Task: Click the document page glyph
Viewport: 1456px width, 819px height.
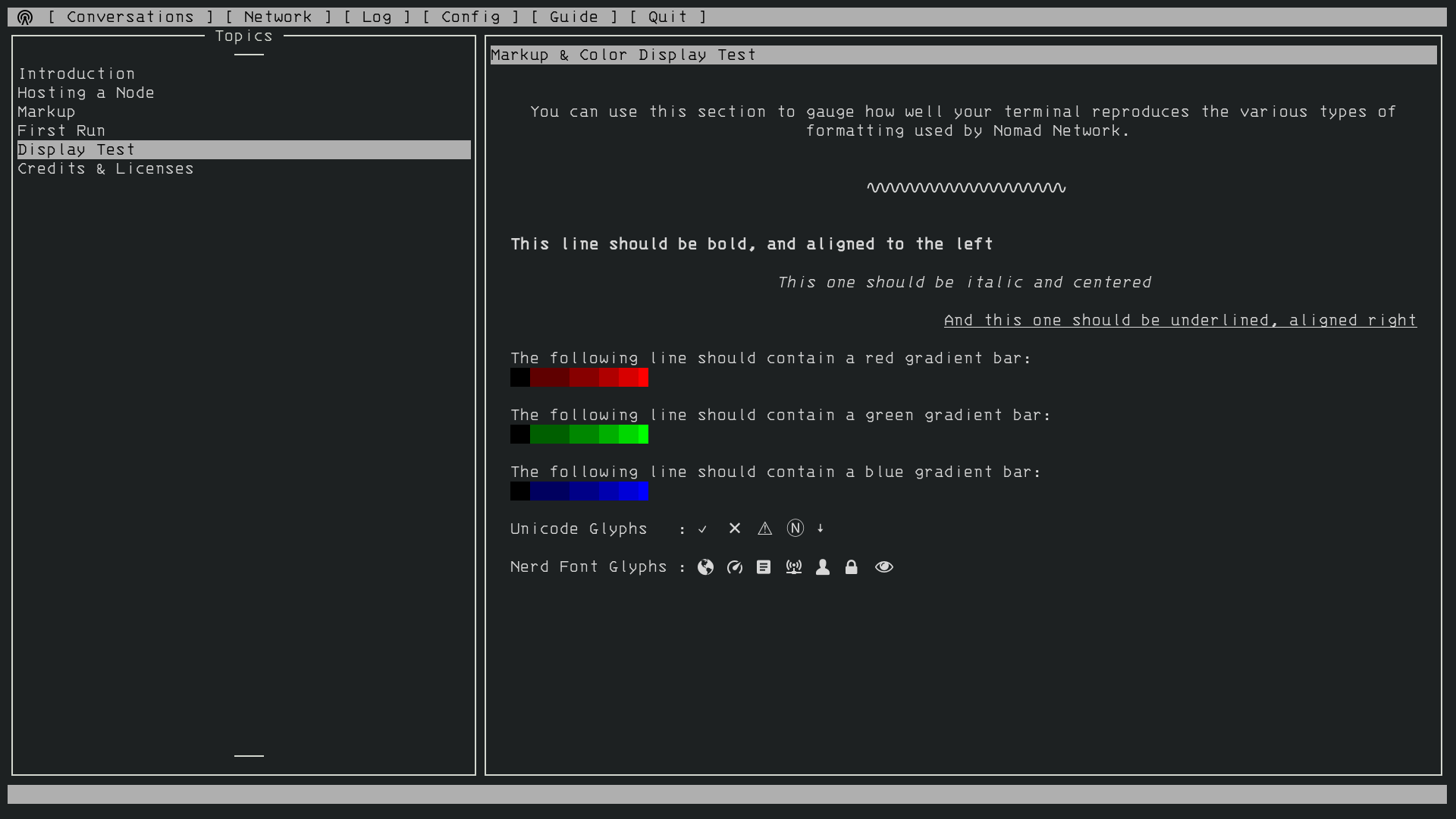Action: pos(764,567)
